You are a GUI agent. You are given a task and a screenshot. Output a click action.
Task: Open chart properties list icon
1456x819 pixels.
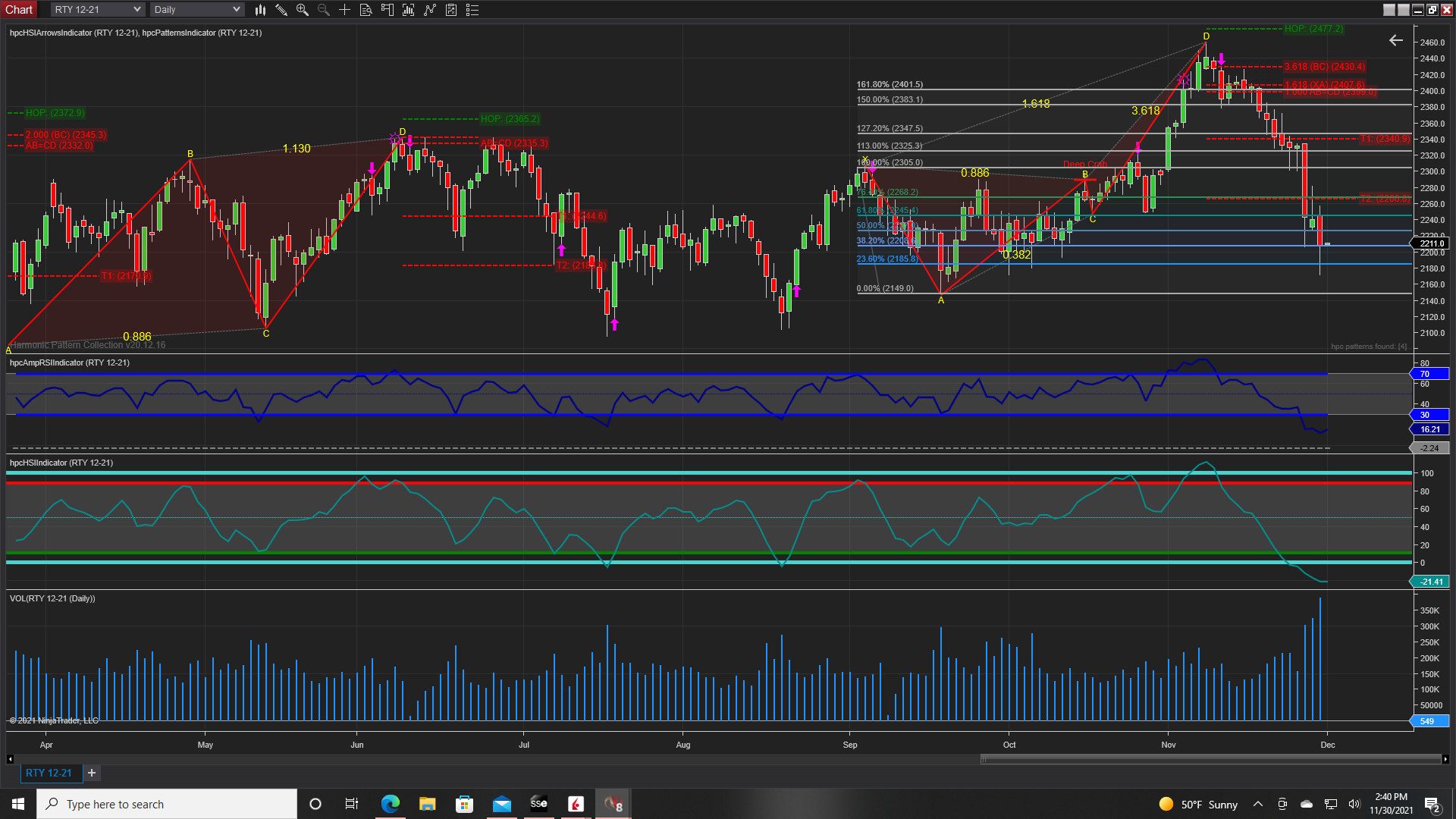[x=472, y=10]
